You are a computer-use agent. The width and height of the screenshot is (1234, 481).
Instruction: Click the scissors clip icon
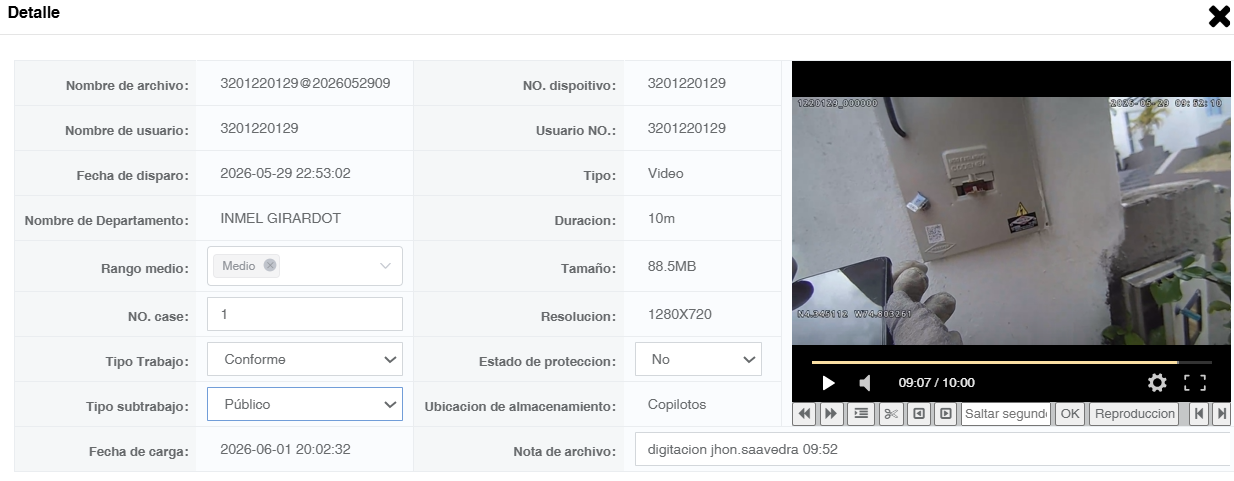click(891, 414)
